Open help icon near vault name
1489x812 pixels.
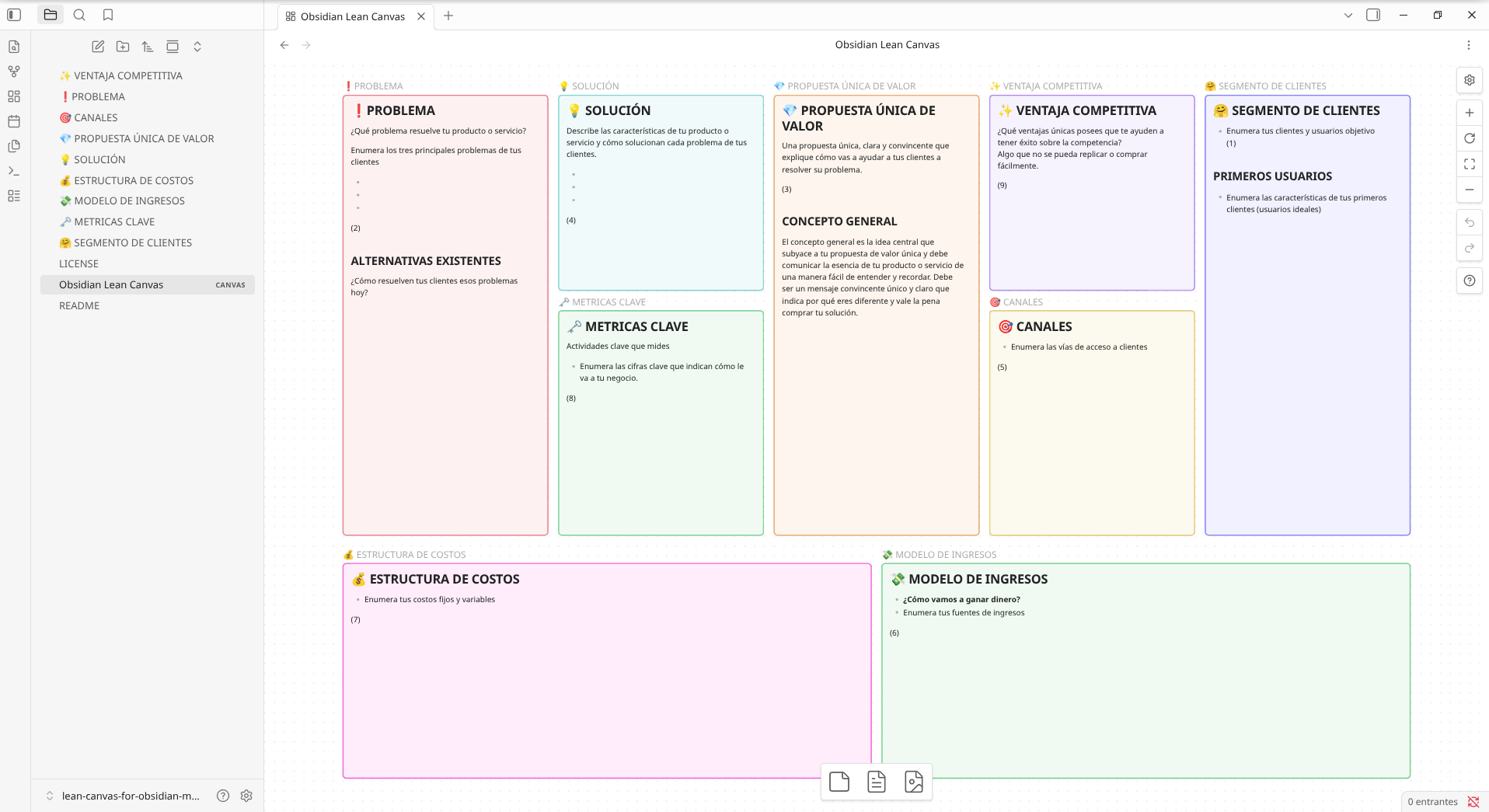click(x=223, y=796)
